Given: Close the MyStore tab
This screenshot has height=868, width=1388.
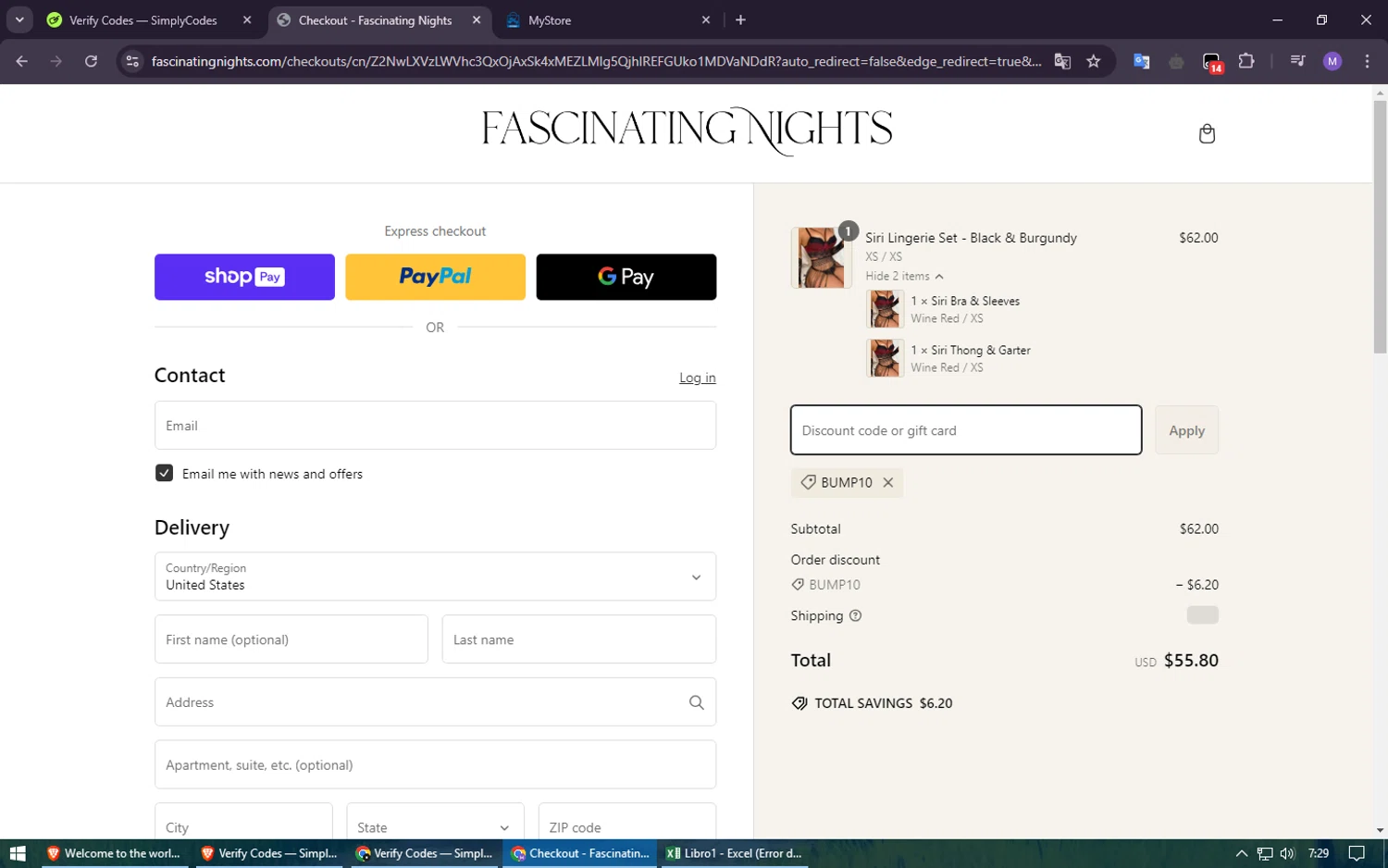Looking at the screenshot, I should (706, 19).
